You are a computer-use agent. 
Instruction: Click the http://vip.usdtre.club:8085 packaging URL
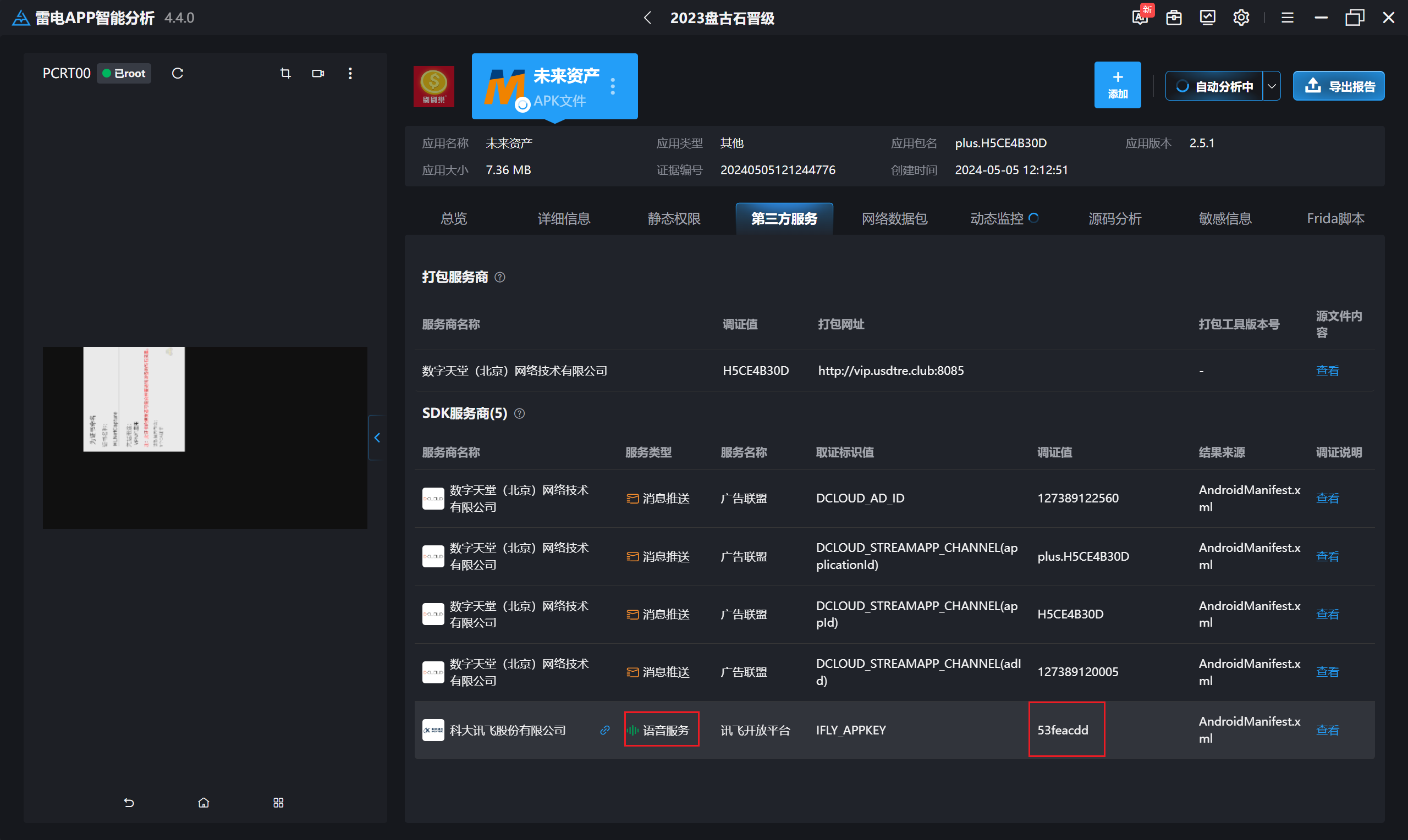(890, 371)
